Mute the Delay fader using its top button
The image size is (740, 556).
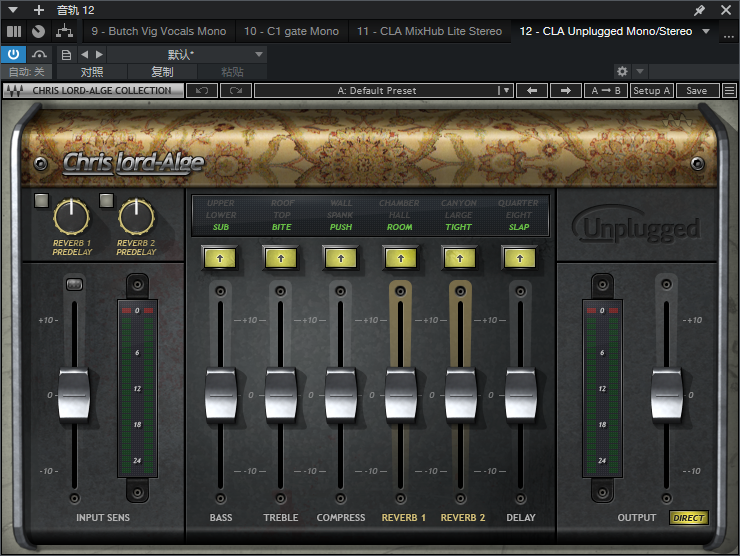(521, 291)
